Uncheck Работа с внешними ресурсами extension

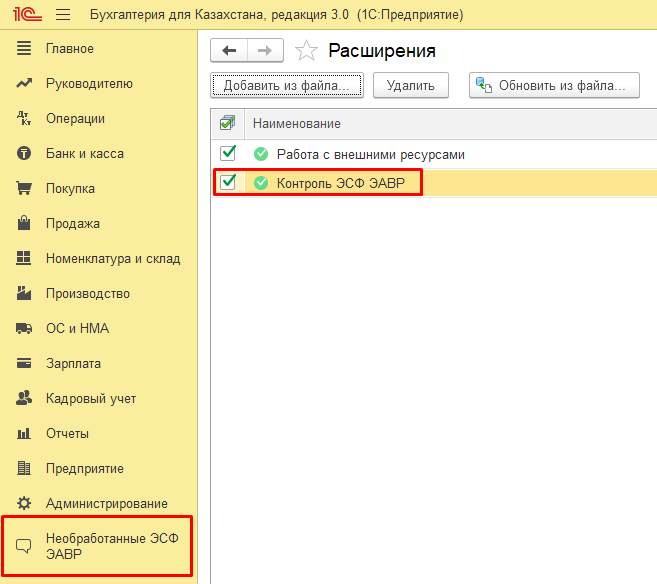(228, 153)
